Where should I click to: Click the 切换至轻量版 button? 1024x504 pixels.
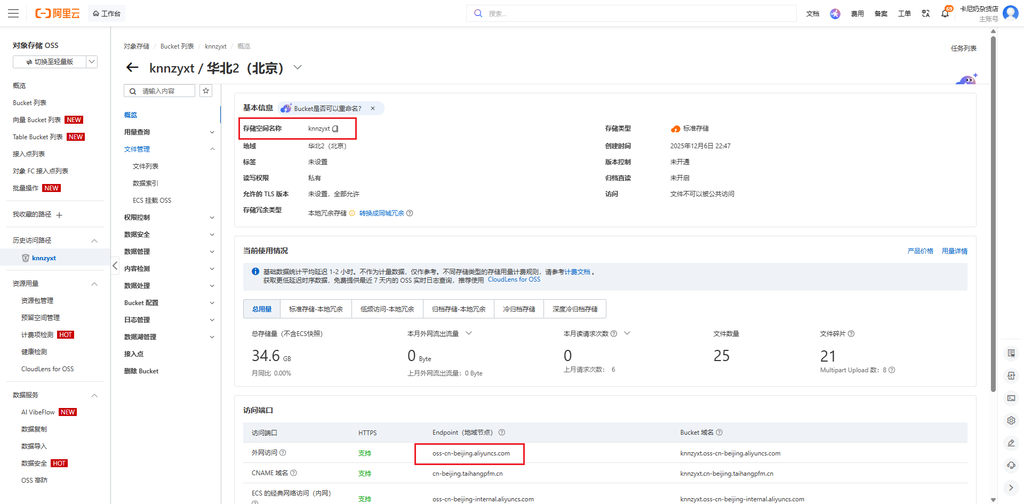pyautogui.click(x=49, y=62)
